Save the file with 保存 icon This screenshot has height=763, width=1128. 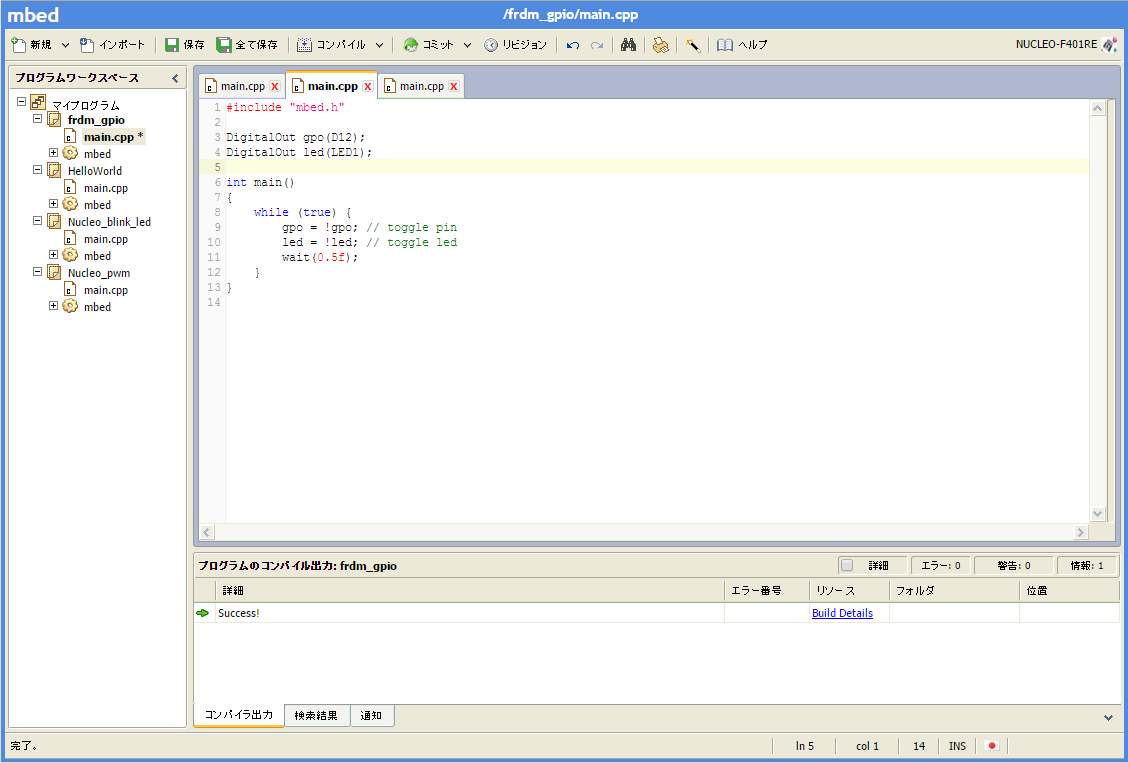(172, 45)
